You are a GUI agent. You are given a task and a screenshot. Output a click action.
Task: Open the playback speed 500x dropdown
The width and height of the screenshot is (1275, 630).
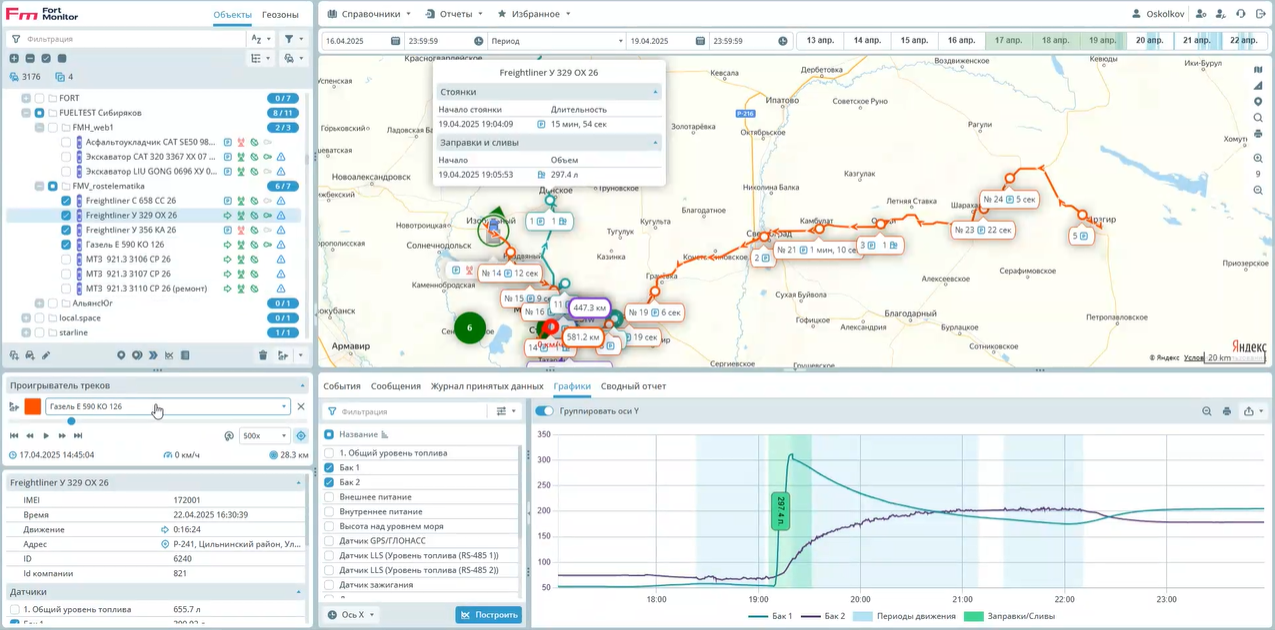(264, 436)
